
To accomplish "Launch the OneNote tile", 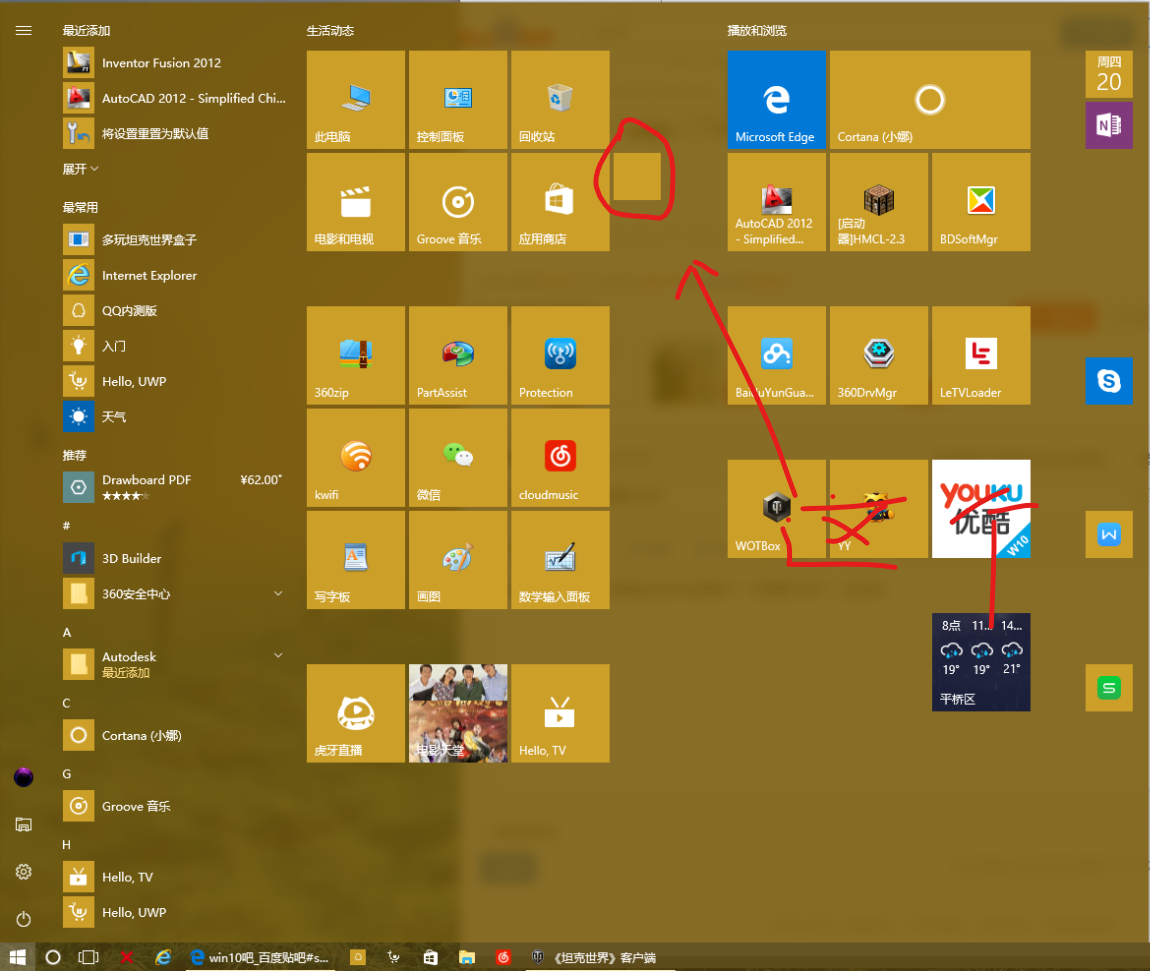I will pos(1109,125).
